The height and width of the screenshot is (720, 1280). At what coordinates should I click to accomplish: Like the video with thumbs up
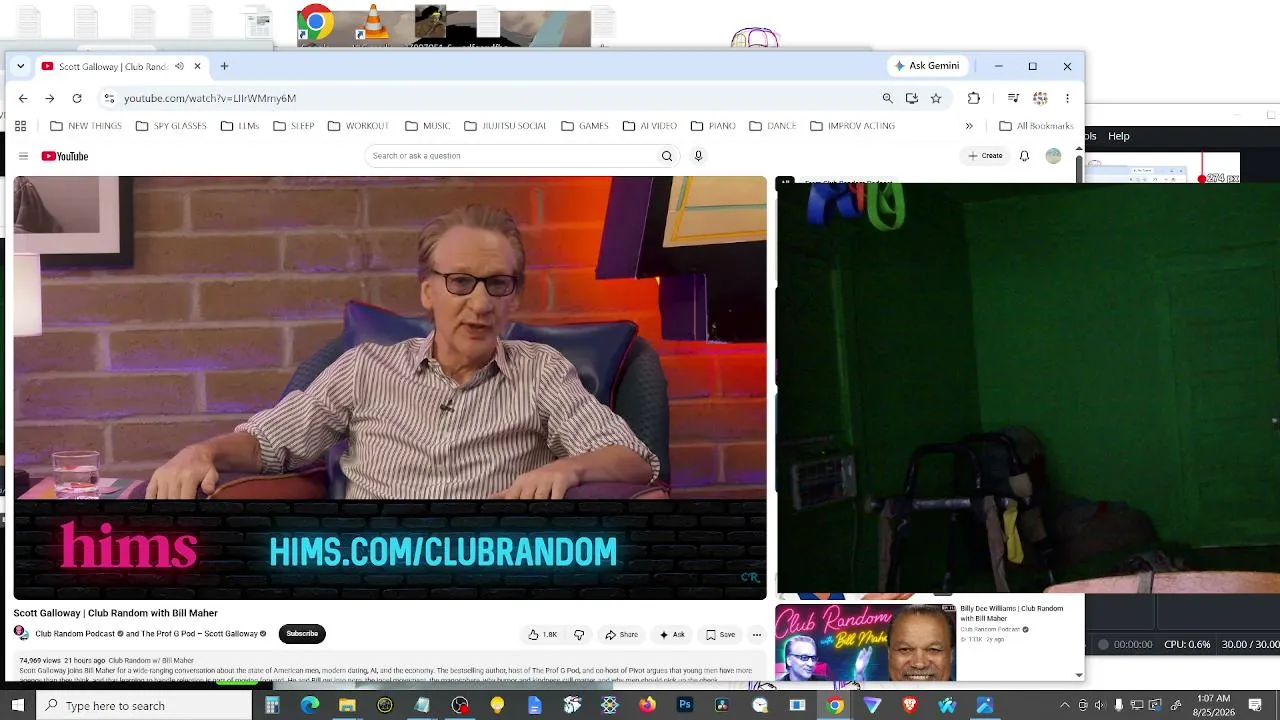coord(543,634)
